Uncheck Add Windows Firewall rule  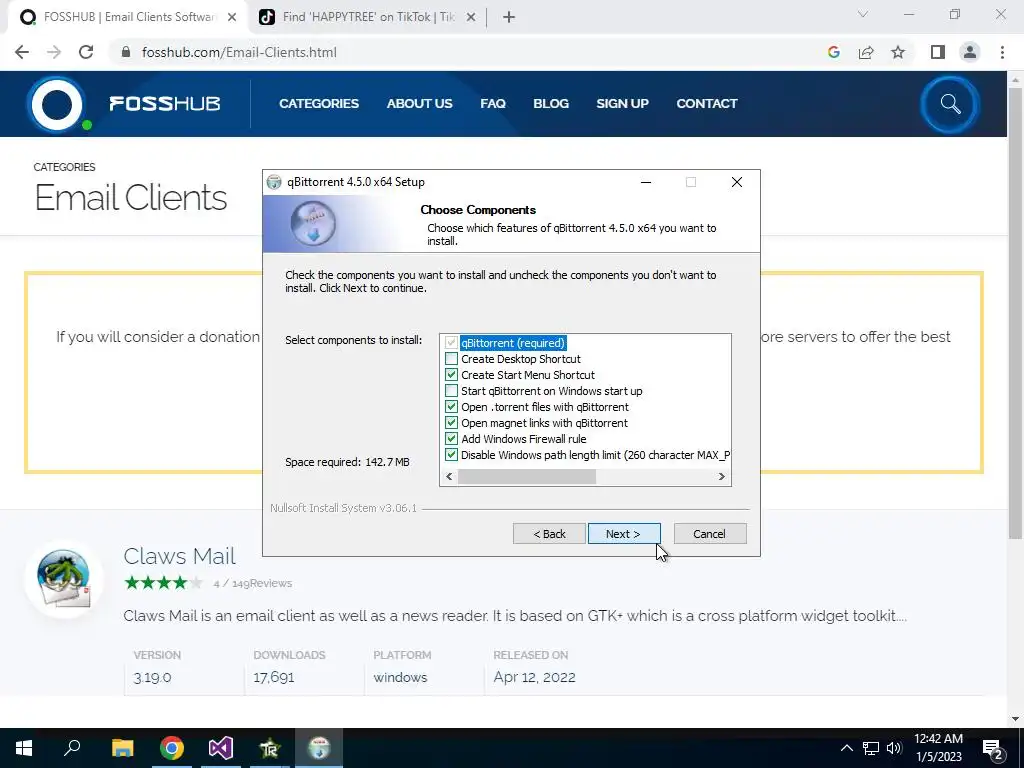tap(451, 439)
